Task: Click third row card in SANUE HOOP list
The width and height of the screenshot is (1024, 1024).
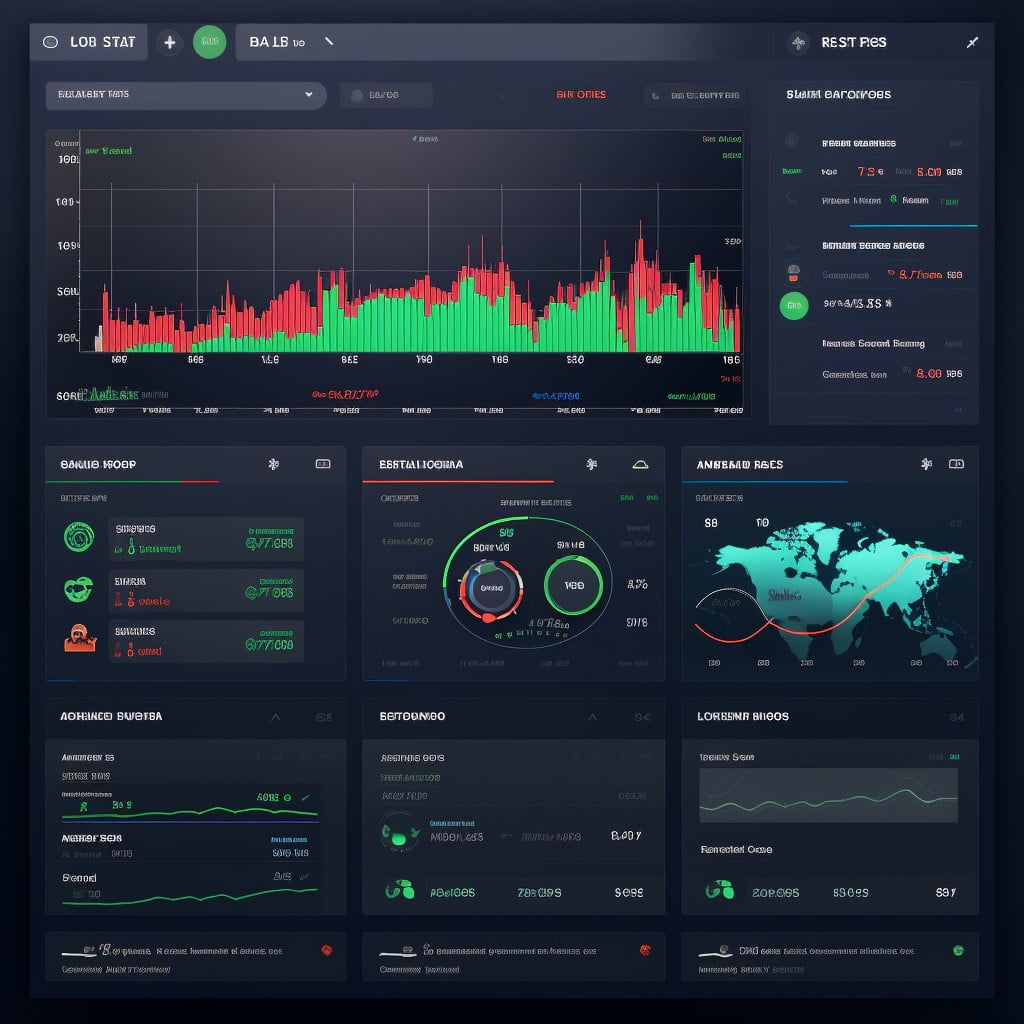Action: click(206, 641)
